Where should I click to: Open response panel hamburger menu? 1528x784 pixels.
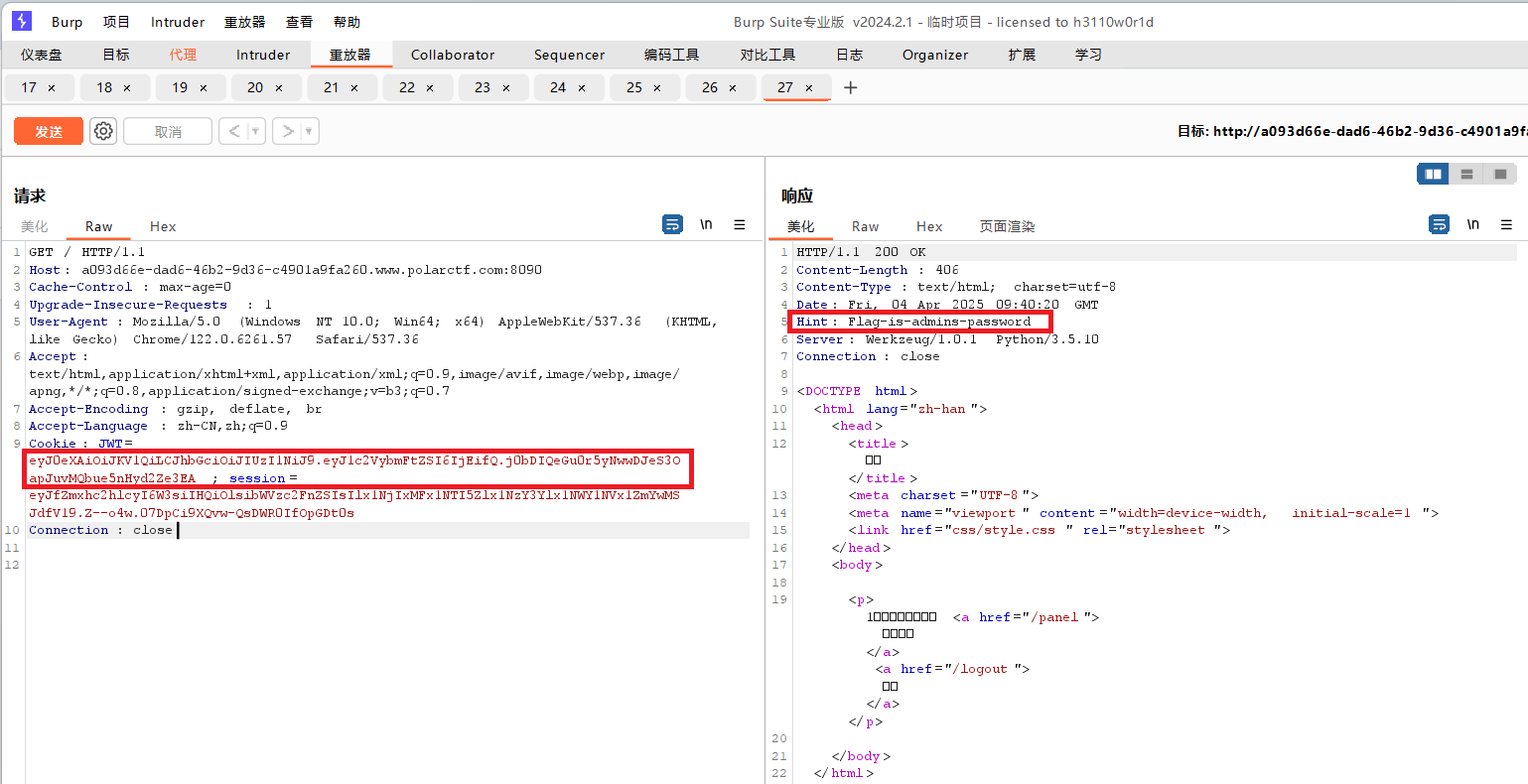click(x=1506, y=225)
